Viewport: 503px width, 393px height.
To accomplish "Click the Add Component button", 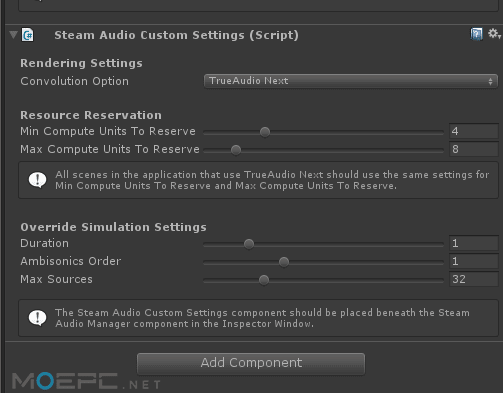I will pyautogui.click(x=251, y=363).
